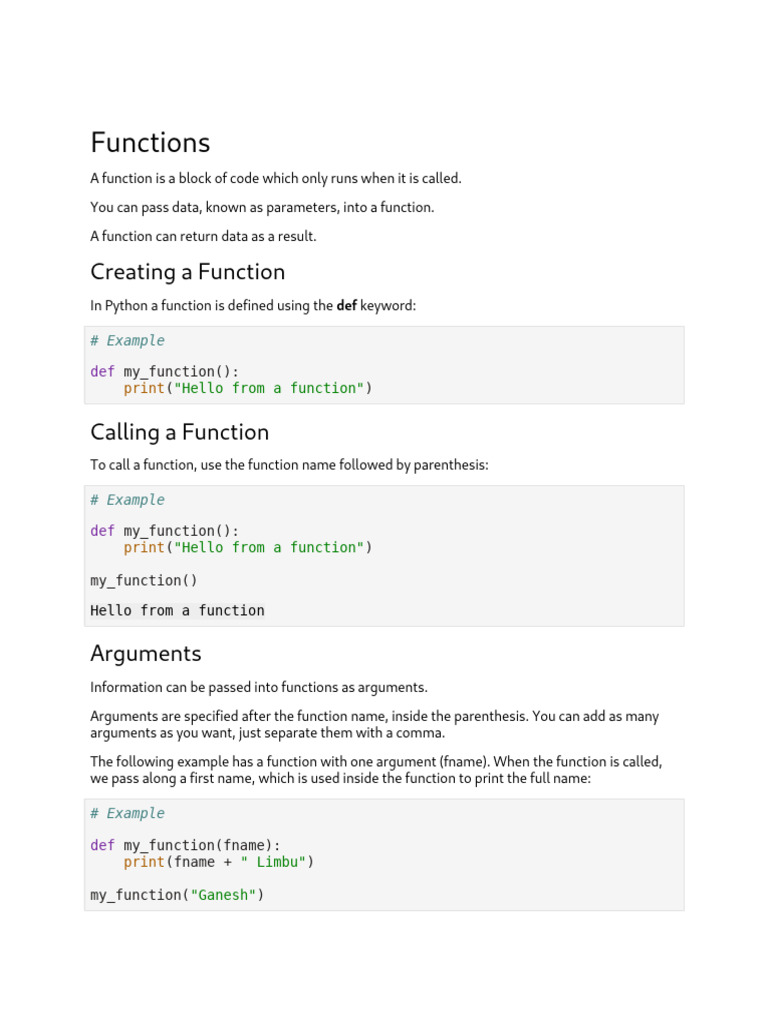Click the "To call a function" sentence

tap(289, 465)
